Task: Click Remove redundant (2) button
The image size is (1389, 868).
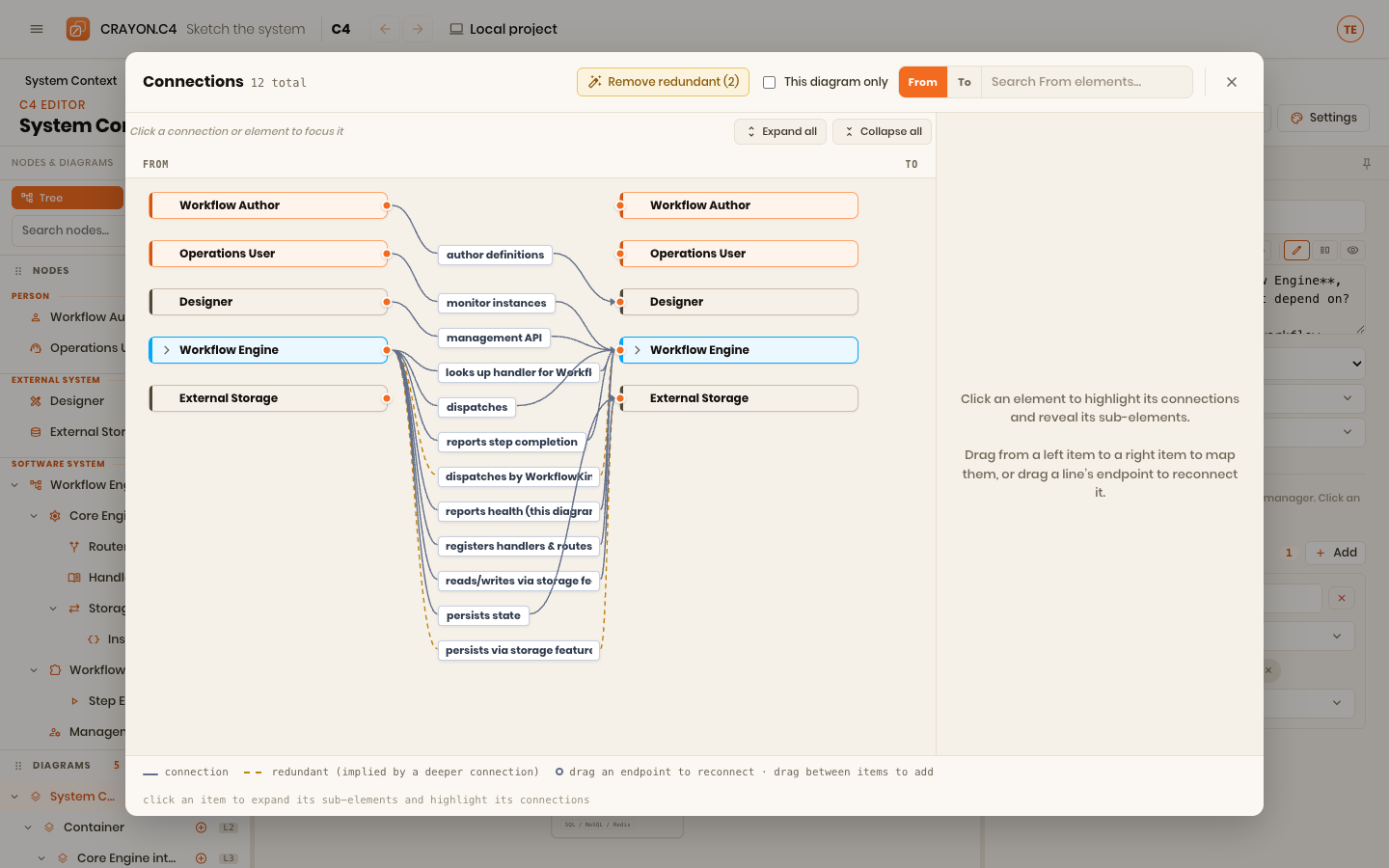Action: tap(664, 82)
